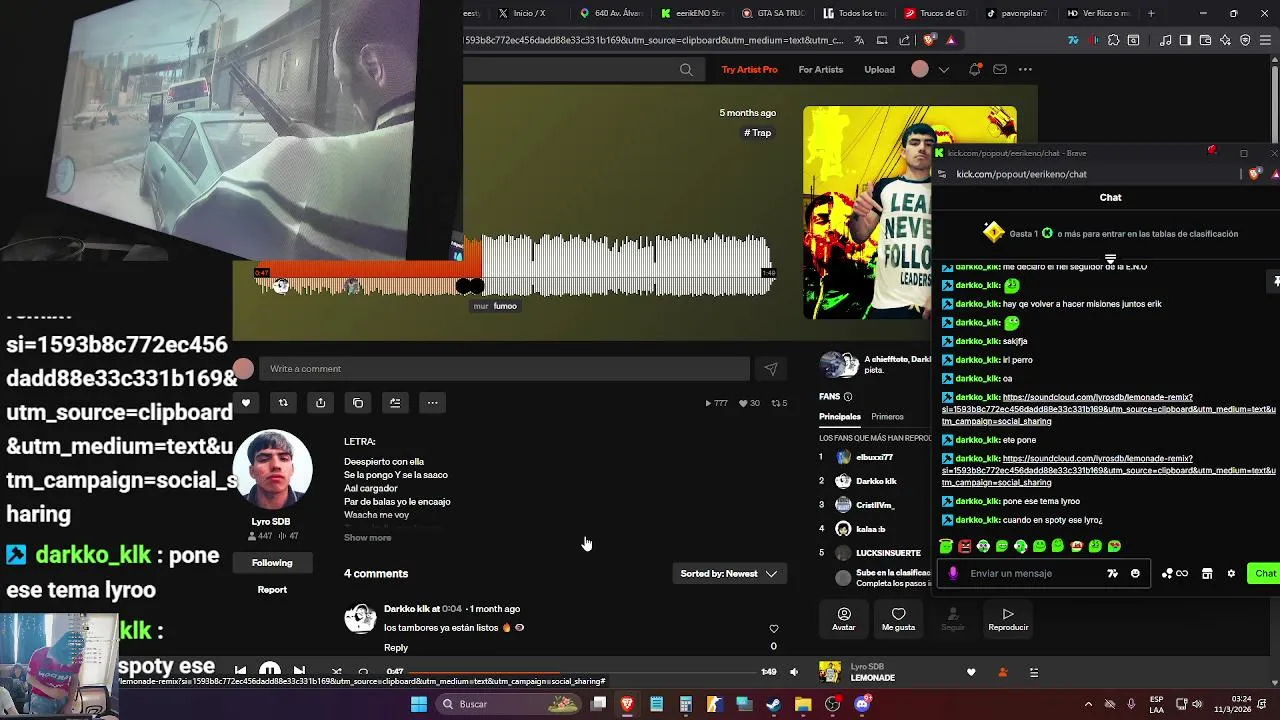Send comment with paper plane icon
This screenshot has height=720, width=1280.
point(771,369)
